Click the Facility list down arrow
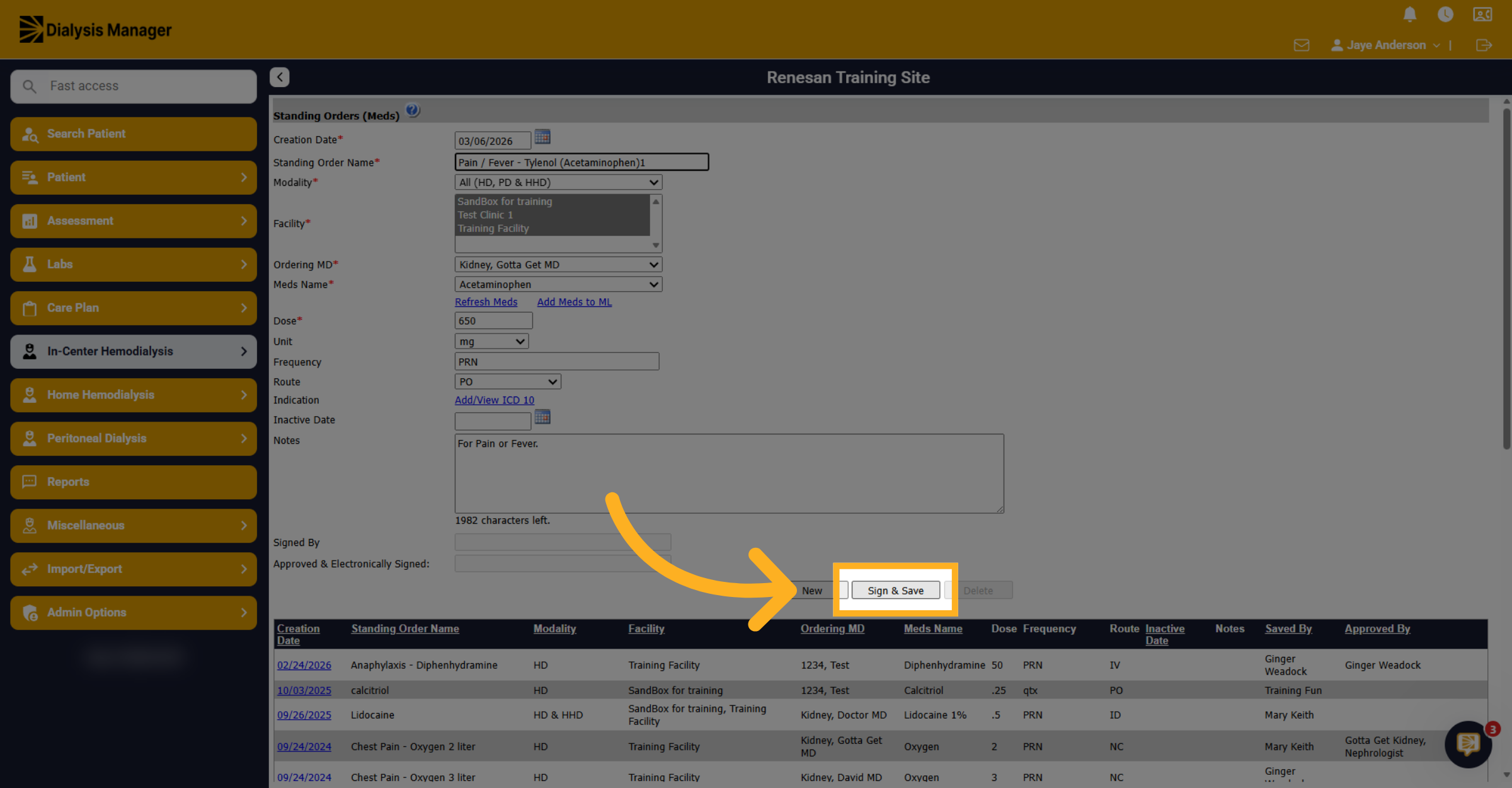The image size is (1512, 788). 656,245
